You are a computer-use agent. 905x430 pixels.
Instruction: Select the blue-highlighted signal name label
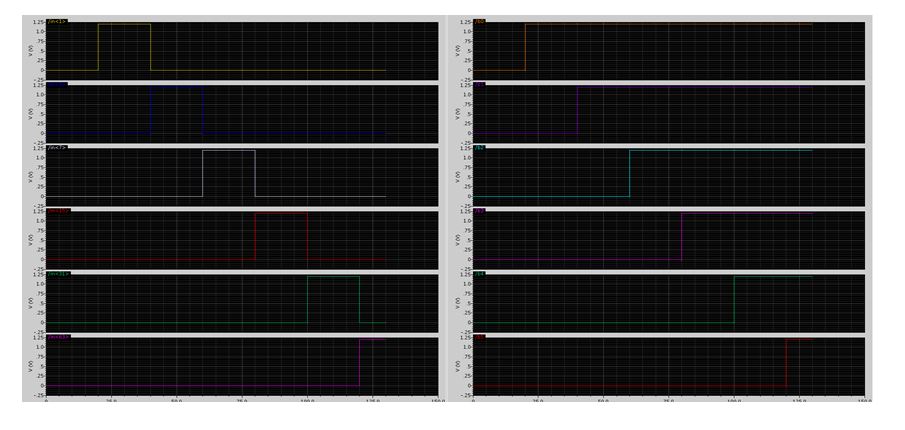click(57, 85)
